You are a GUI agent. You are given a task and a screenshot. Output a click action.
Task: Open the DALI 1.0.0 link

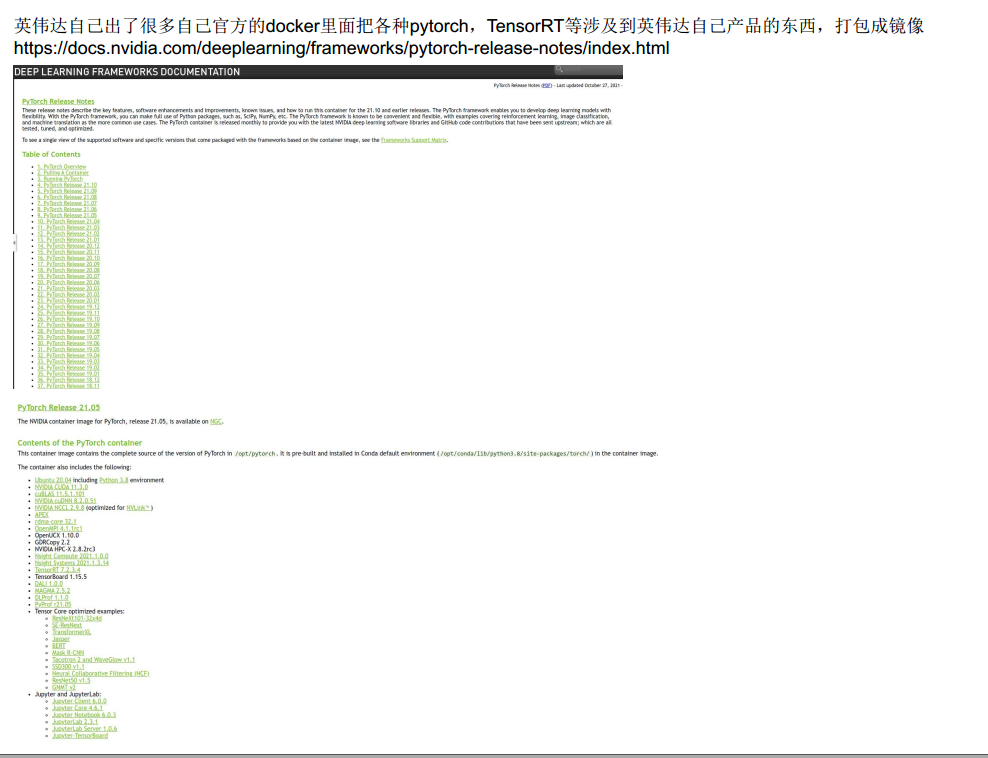click(49, 584)
